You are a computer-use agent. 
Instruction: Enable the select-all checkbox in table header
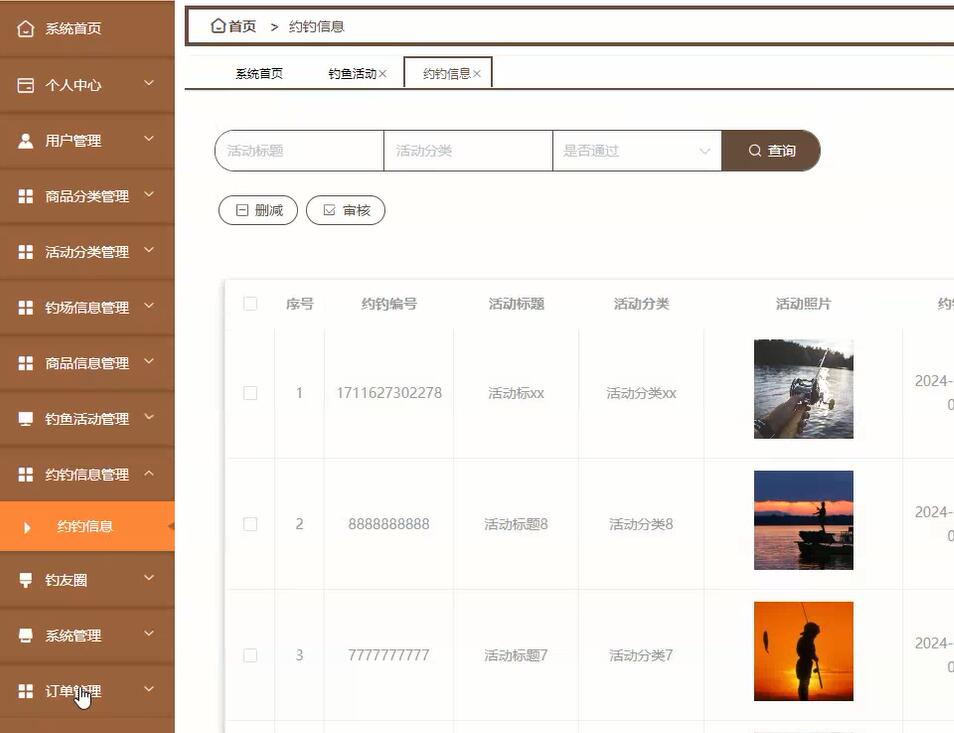[x=250, y=303]
